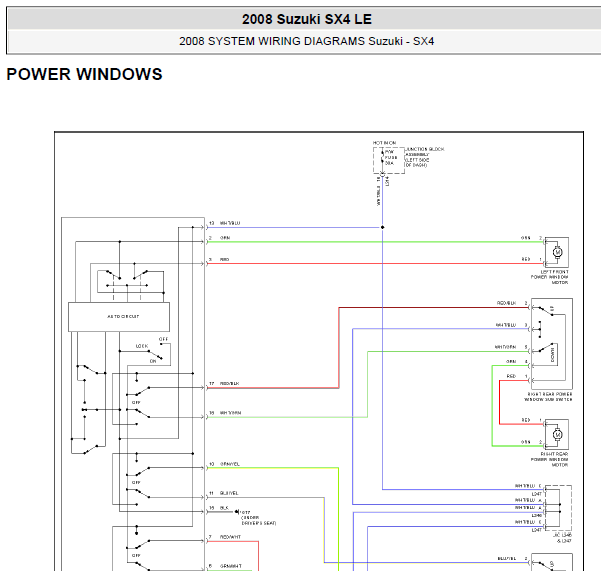Viewport: 601px width, 571px height.
Task: Click the "2008 Suzuki SX4 LE" title
Action: [x=307, y=19]
